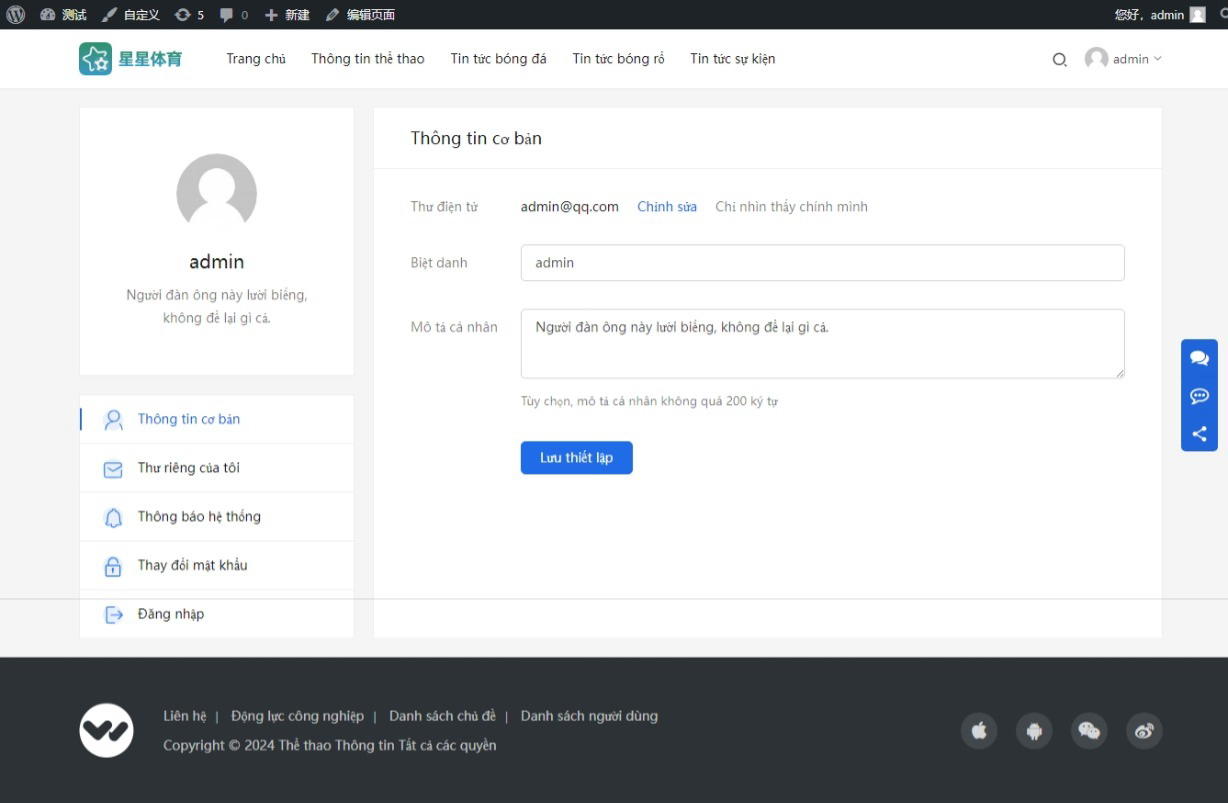Open Danh sách chủ đề footer link

pyautogui.click(x=442, y=716)
